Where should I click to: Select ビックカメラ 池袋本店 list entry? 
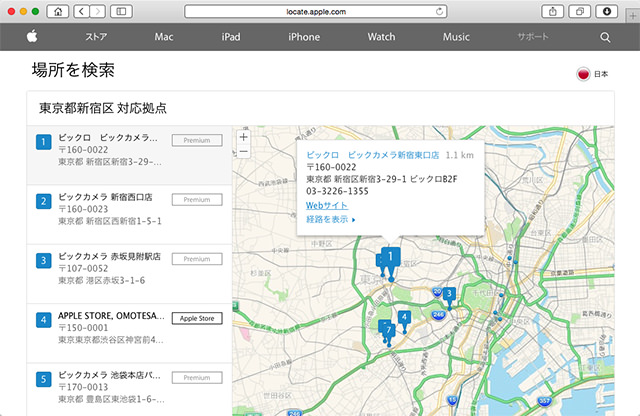coord(129,390)
